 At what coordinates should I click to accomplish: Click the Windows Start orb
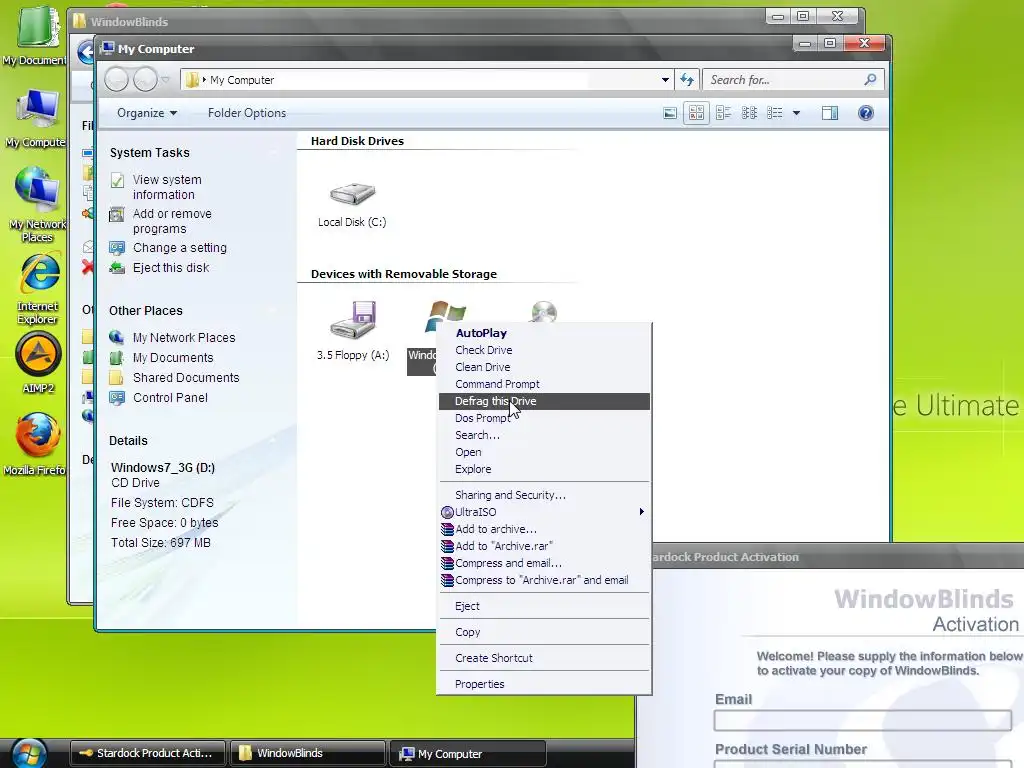pos(29,754)
